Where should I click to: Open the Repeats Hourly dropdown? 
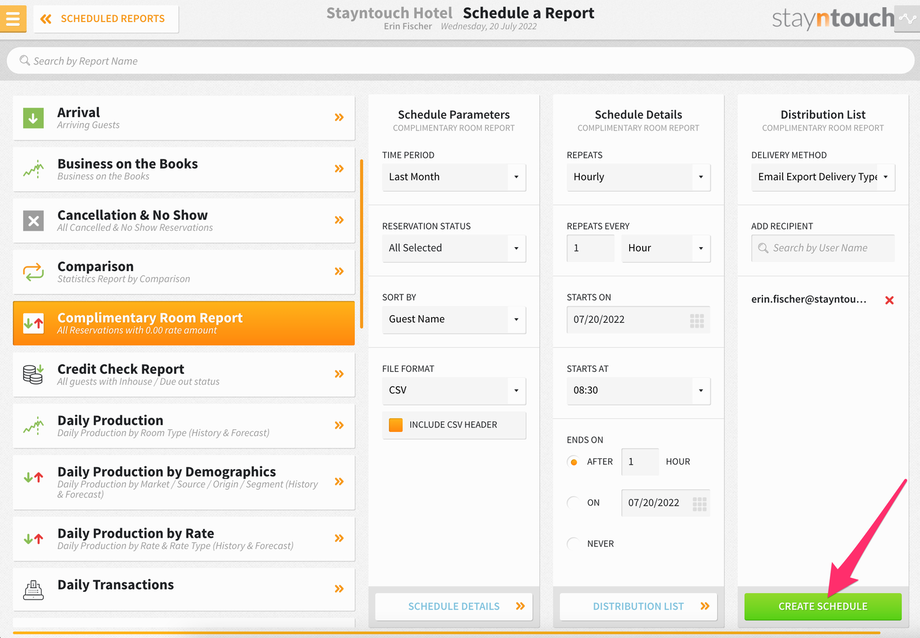click(638, 177)
